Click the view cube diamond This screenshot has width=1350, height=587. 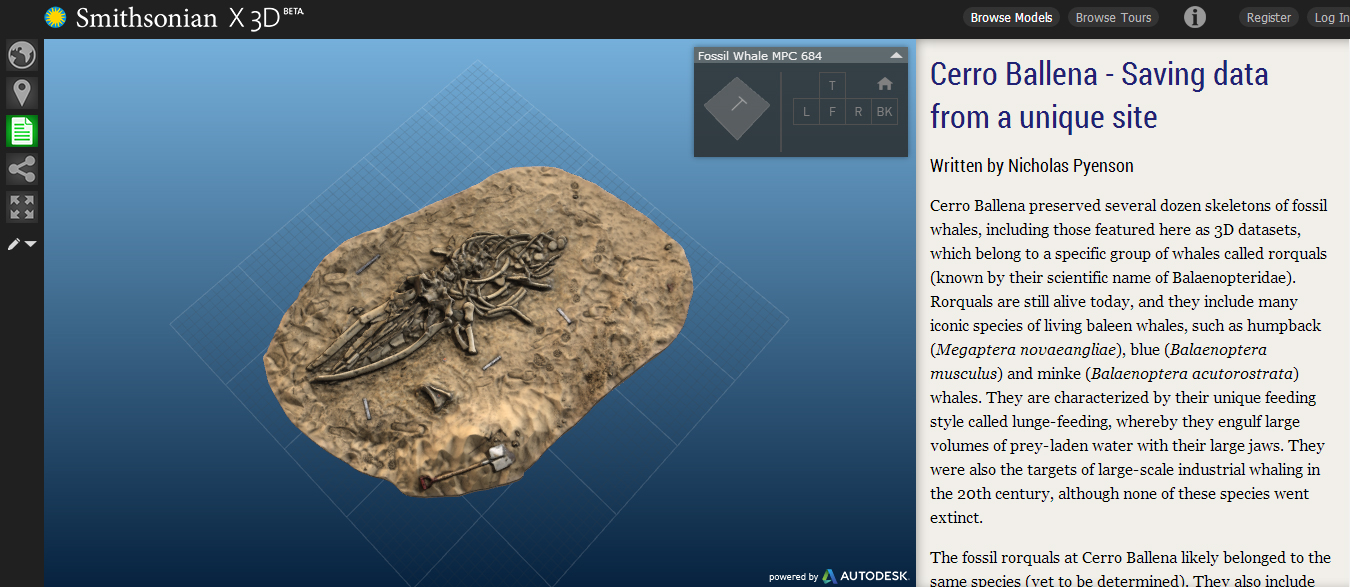737,107
